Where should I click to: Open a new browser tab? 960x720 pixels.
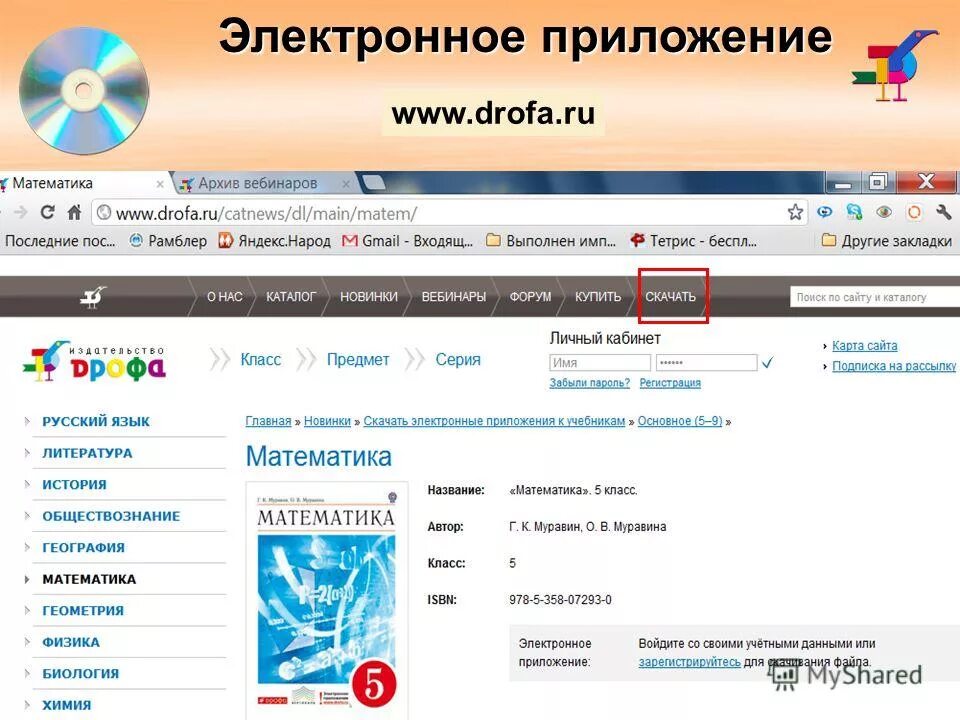pos(375,182)
